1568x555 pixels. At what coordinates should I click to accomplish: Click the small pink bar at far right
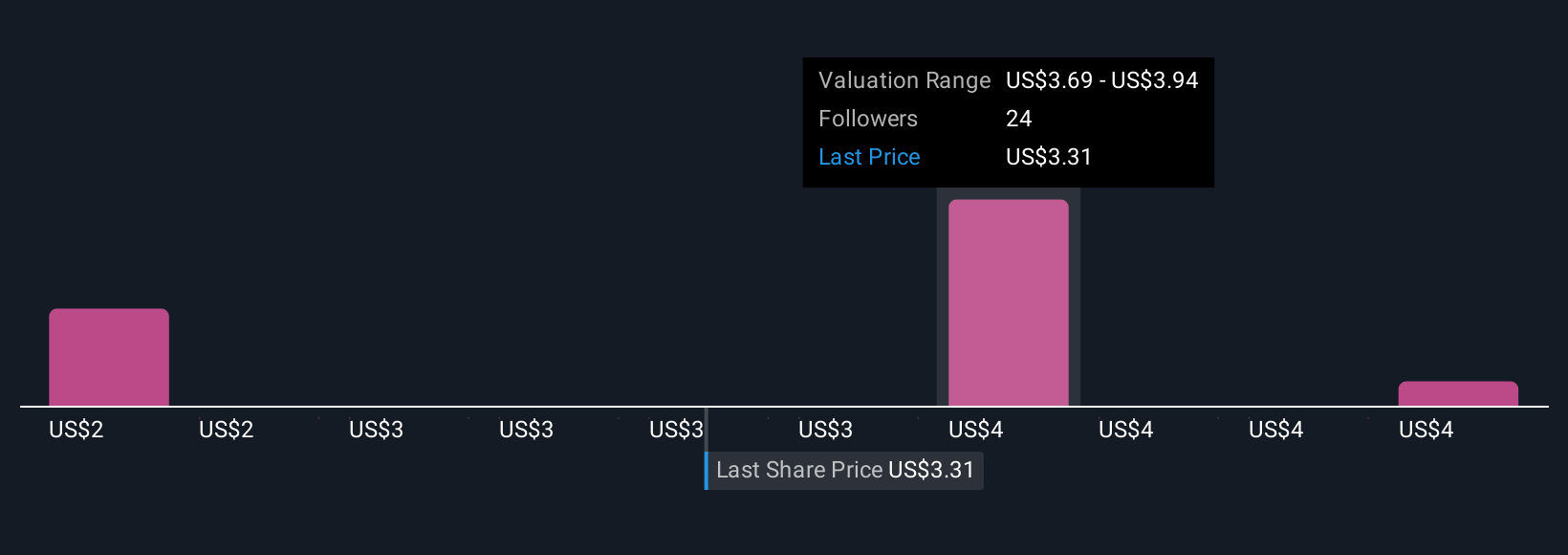click(1458, 393)
